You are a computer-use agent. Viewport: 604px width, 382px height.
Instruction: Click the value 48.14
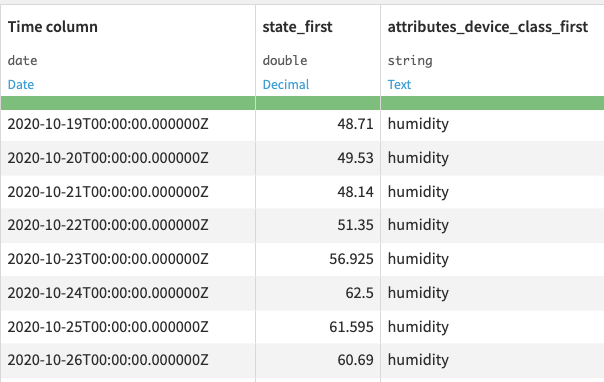pos(355,192)
